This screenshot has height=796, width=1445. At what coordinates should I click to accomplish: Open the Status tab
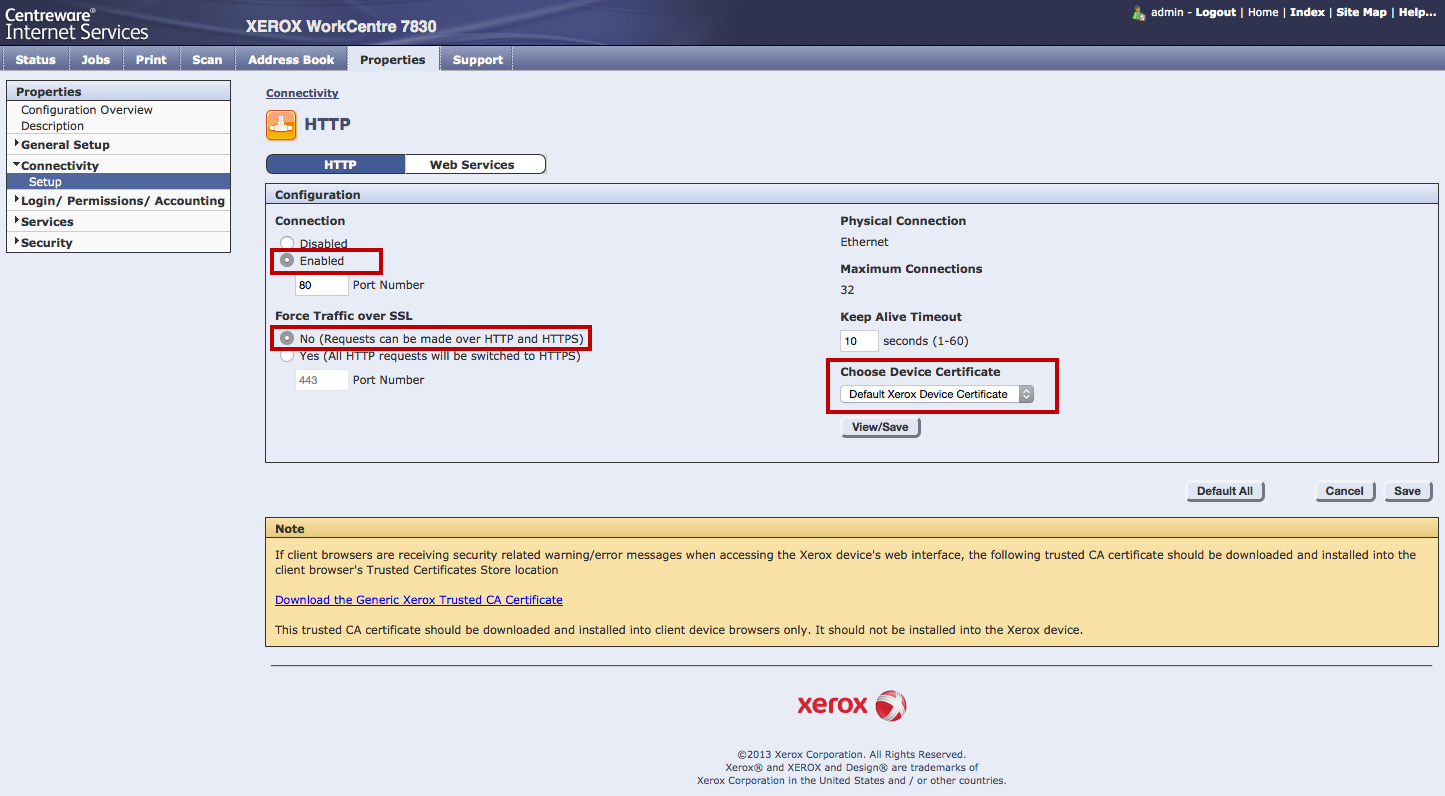click(36, 59)
